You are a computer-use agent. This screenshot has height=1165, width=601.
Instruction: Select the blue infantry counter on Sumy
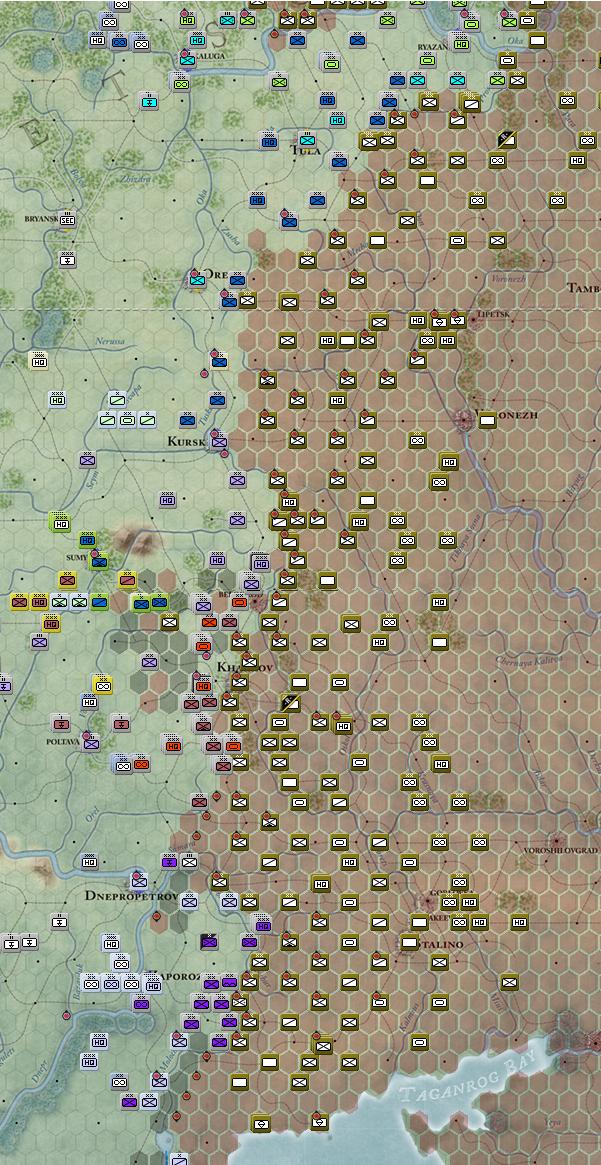[x=100, y=562]
